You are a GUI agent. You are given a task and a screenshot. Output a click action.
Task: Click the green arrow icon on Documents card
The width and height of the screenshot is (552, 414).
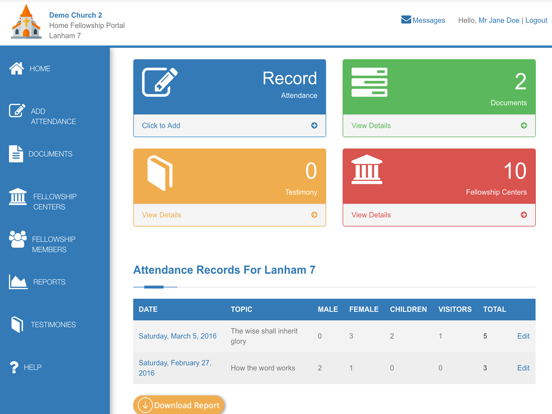[524, 125]
